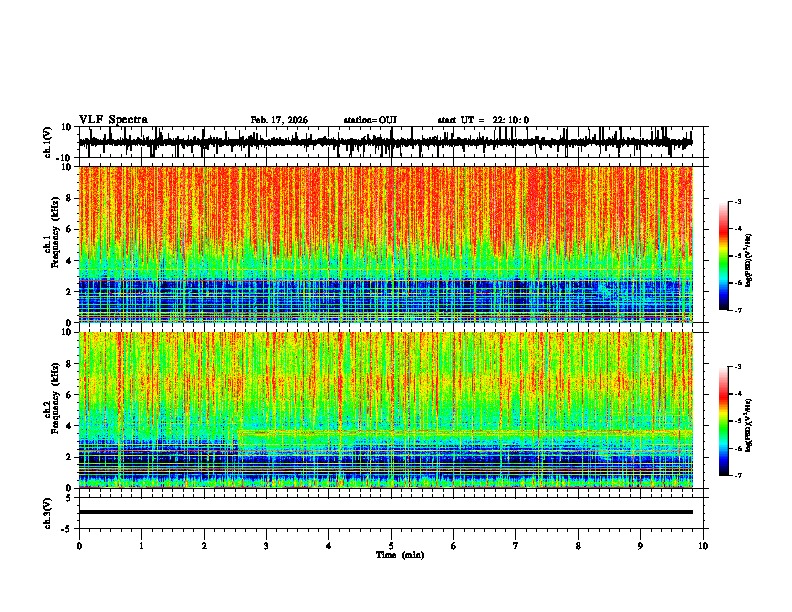Click the ch.2 spectrogram plot area
The image size is (792, 612).
[x=386, y=410]
